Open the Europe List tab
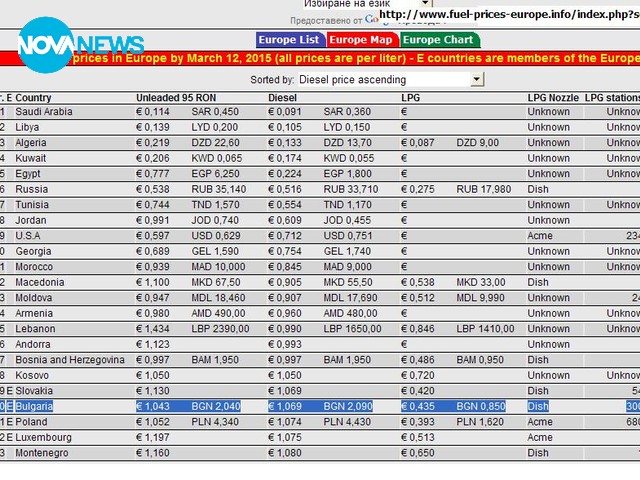Viewport: 640px width, 480px height. click(x=289, y=40)
